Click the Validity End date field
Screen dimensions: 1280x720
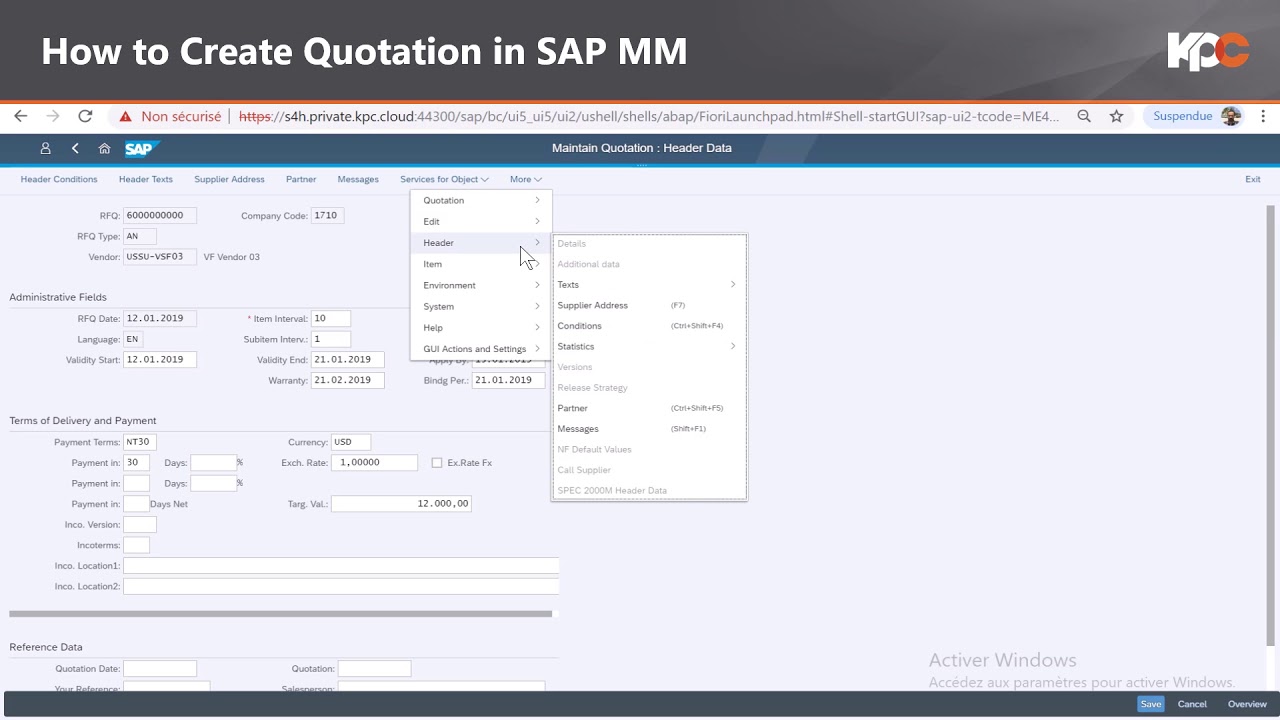point(348,360)
